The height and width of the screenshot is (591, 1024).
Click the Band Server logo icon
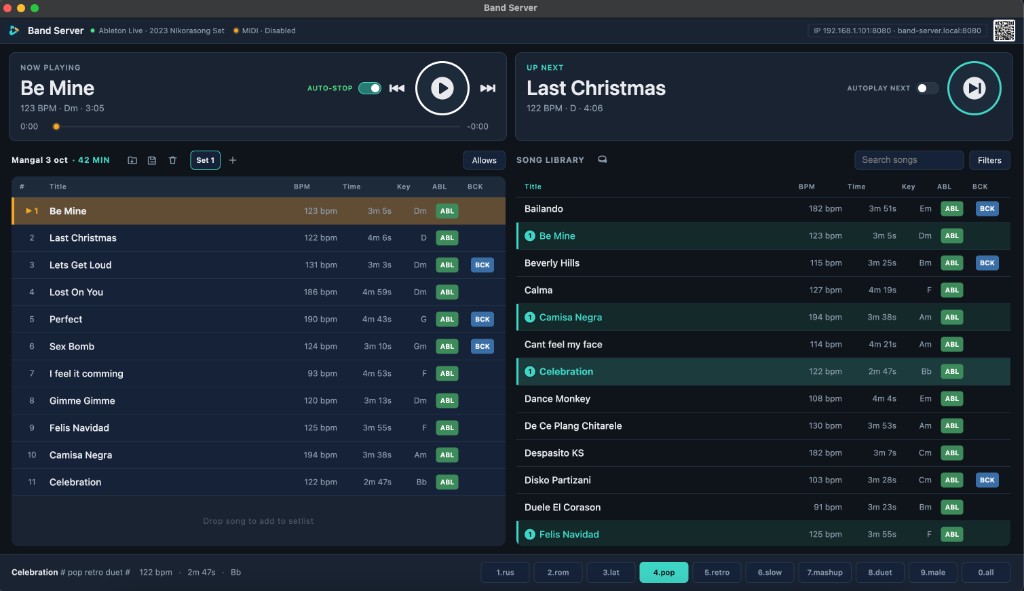tap(14, 31)
